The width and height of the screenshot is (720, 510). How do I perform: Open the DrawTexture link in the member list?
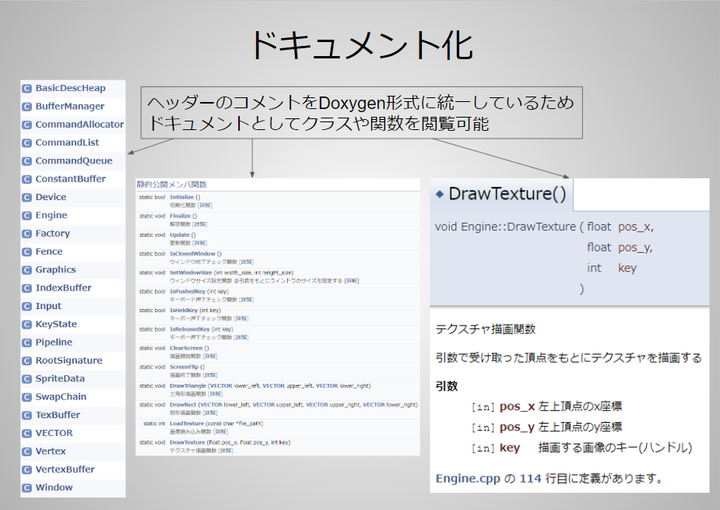pos(187,442)
